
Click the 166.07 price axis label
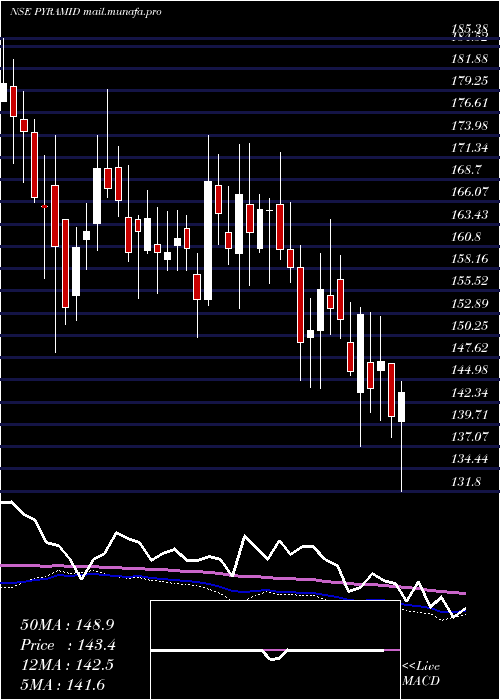click(469, 193)
